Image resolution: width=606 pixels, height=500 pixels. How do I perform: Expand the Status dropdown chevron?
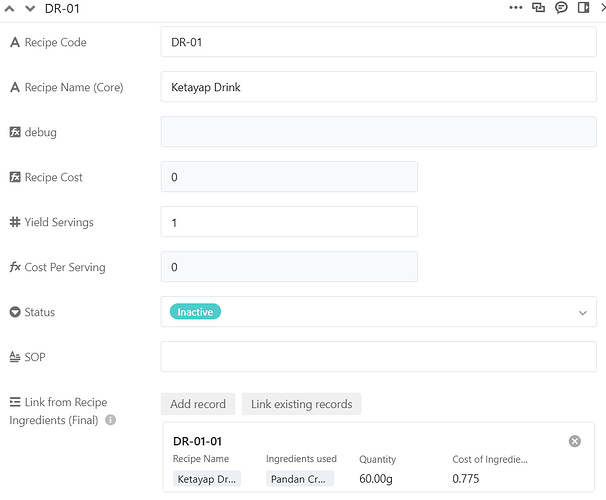click(583, 313)
